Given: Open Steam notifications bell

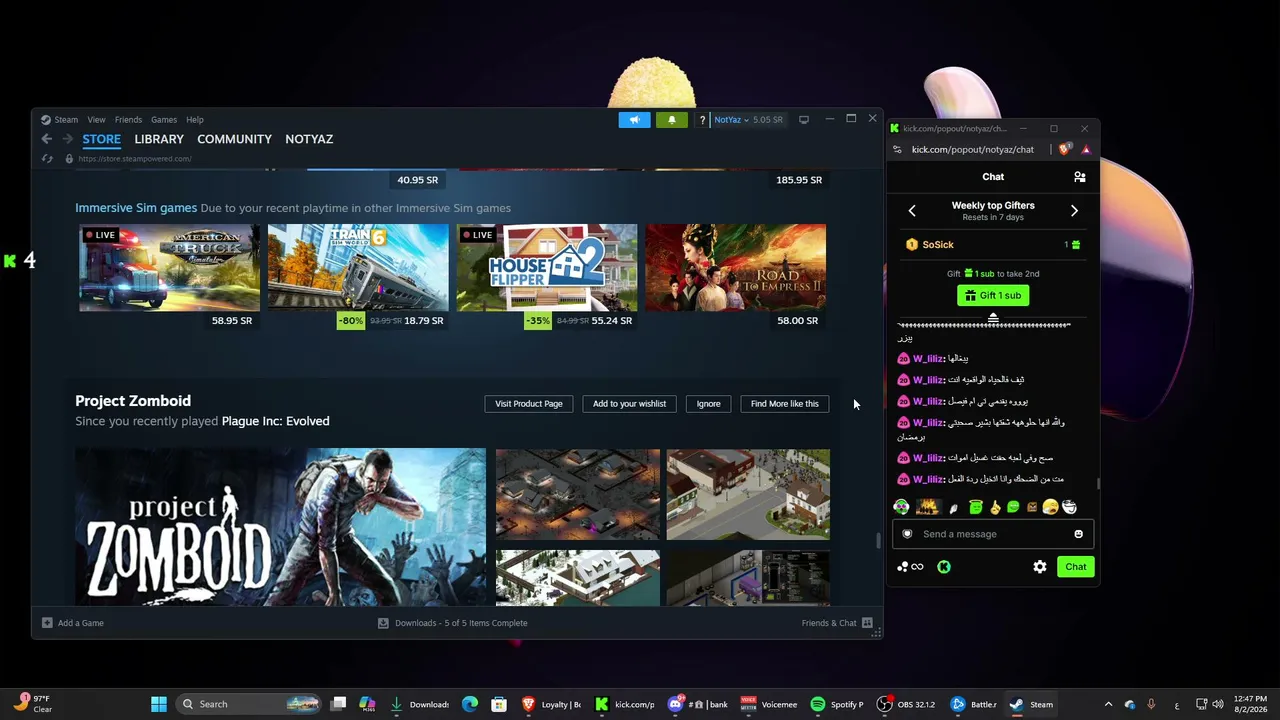Looking at the screenshot, I should (x=672, y=120).
